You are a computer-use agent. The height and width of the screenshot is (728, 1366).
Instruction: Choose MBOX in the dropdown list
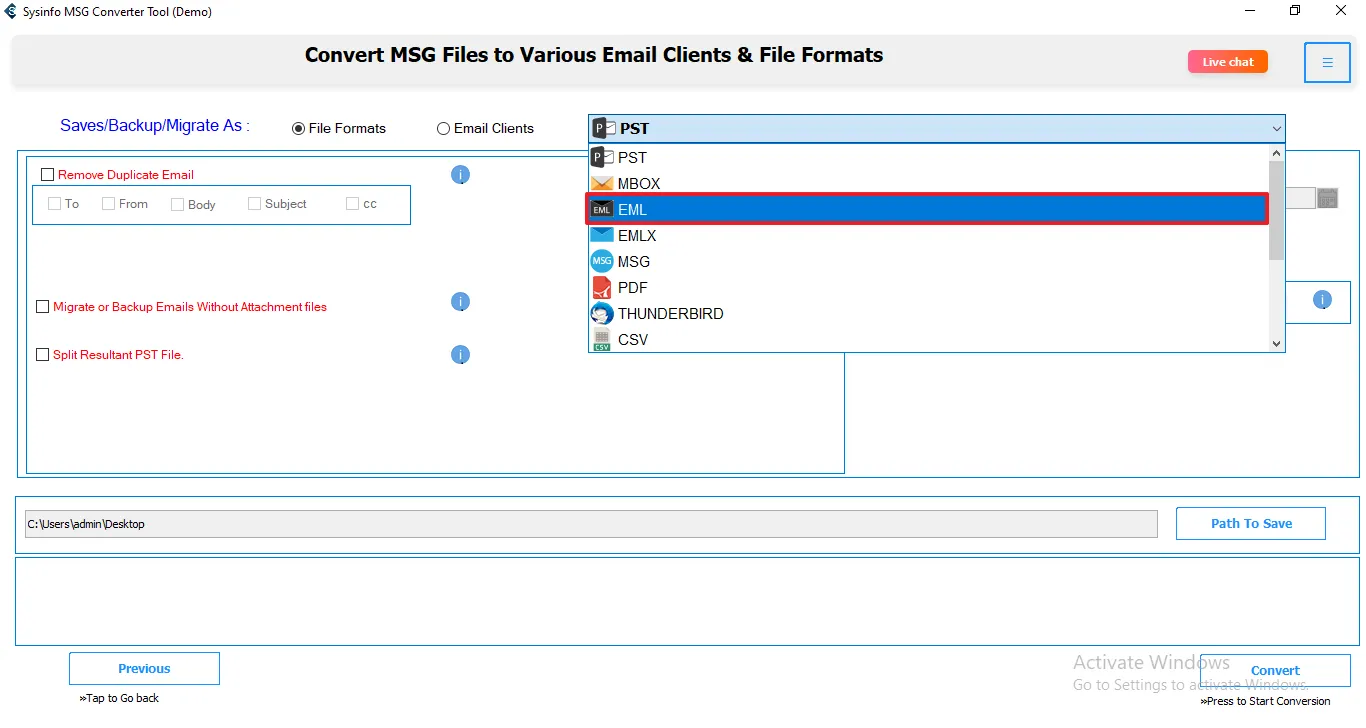click(638, 184)
